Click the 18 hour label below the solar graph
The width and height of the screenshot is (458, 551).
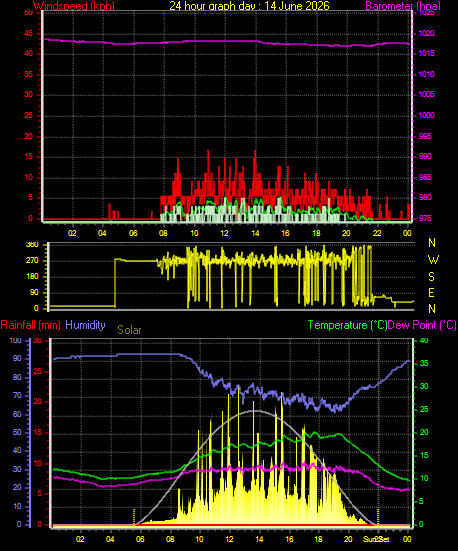(x=318, y=539)
